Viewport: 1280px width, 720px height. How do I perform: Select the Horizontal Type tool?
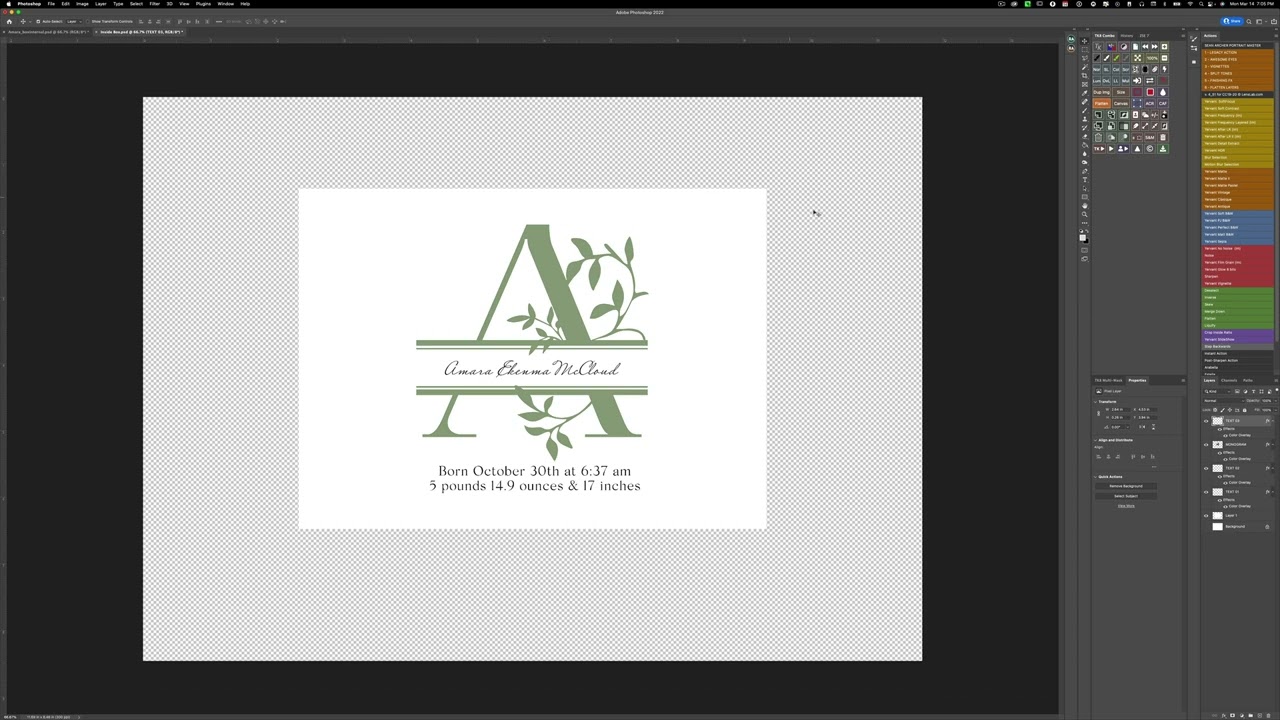click(x=1084, y=180)
